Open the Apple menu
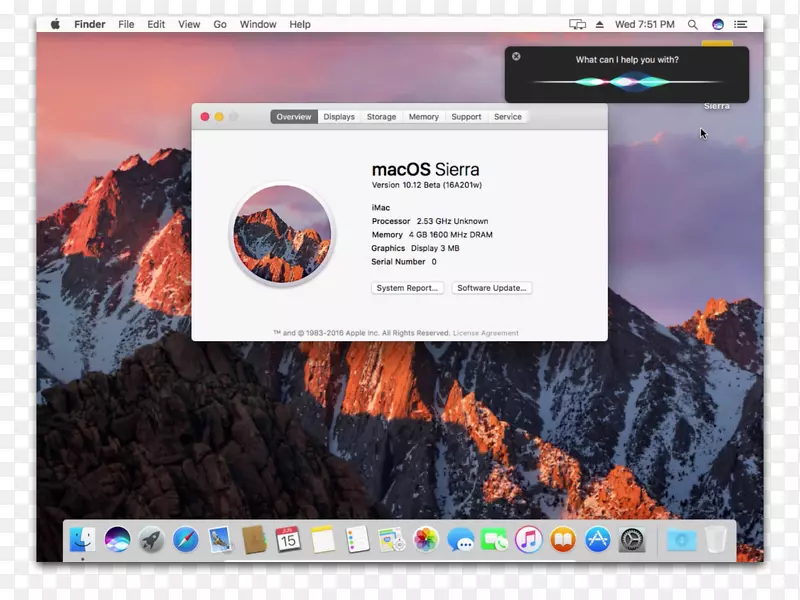Screen dimensions: 800x600 (55, 24)
